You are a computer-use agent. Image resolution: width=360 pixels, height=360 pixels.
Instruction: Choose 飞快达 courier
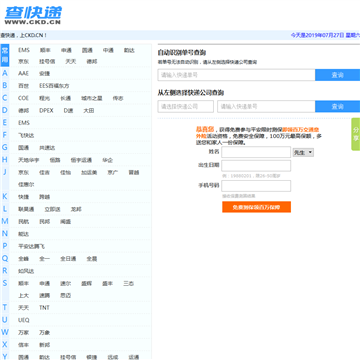[x=26, y=135]
